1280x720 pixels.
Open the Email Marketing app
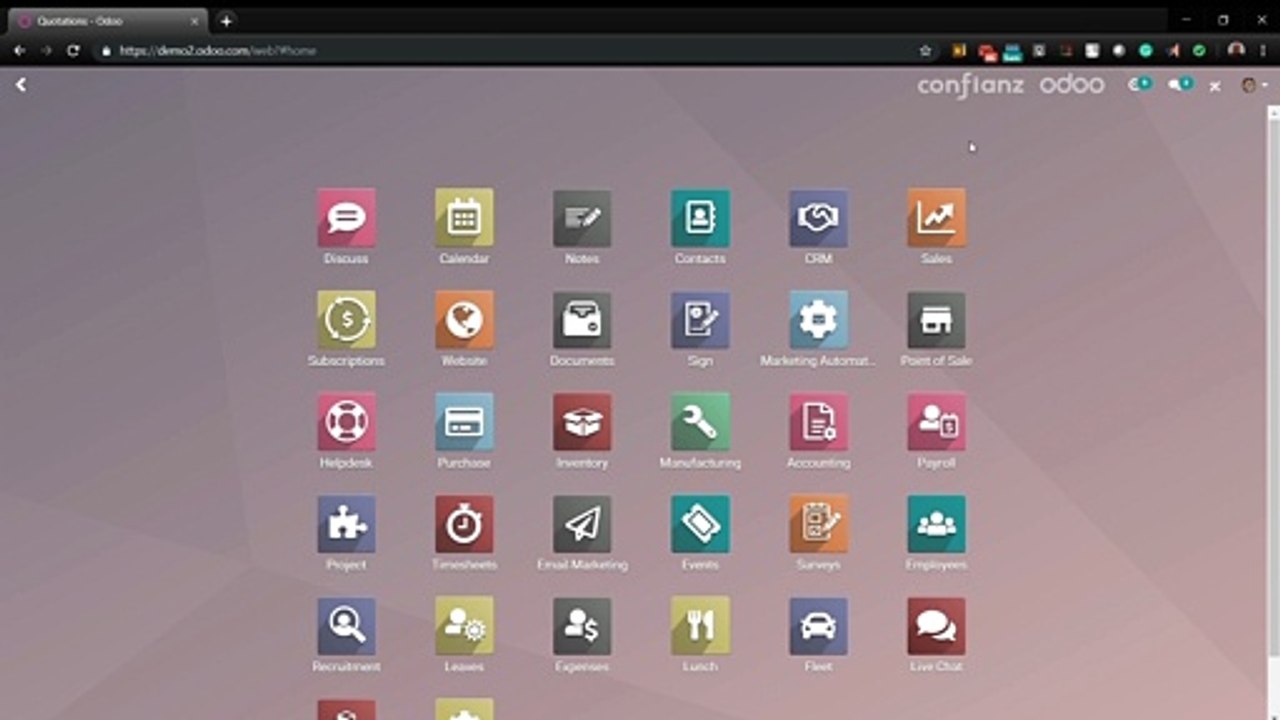click(x=582, y=524)
